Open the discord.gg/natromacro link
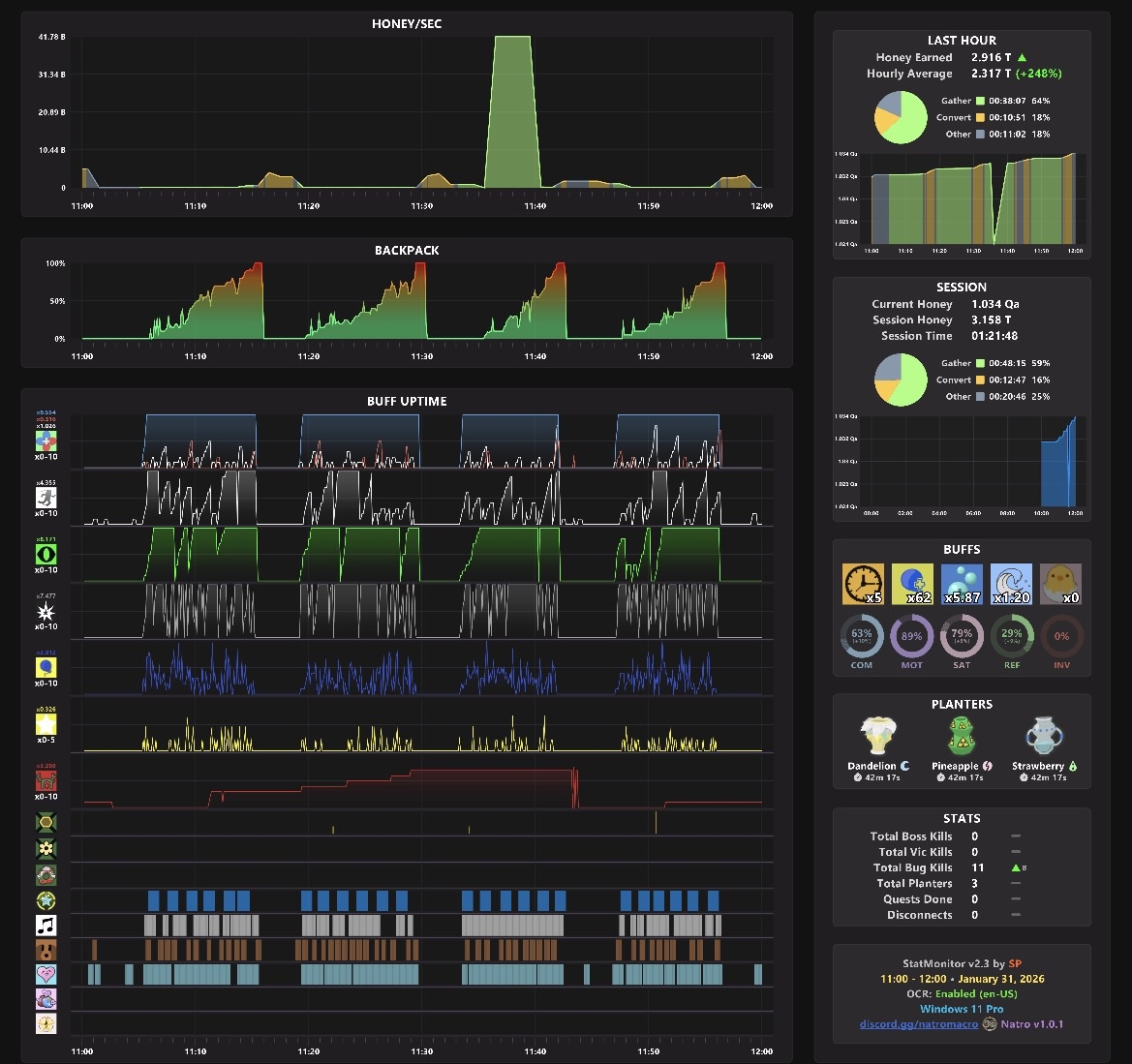Viewport: 1132px width, 1064px height. 918,1024
